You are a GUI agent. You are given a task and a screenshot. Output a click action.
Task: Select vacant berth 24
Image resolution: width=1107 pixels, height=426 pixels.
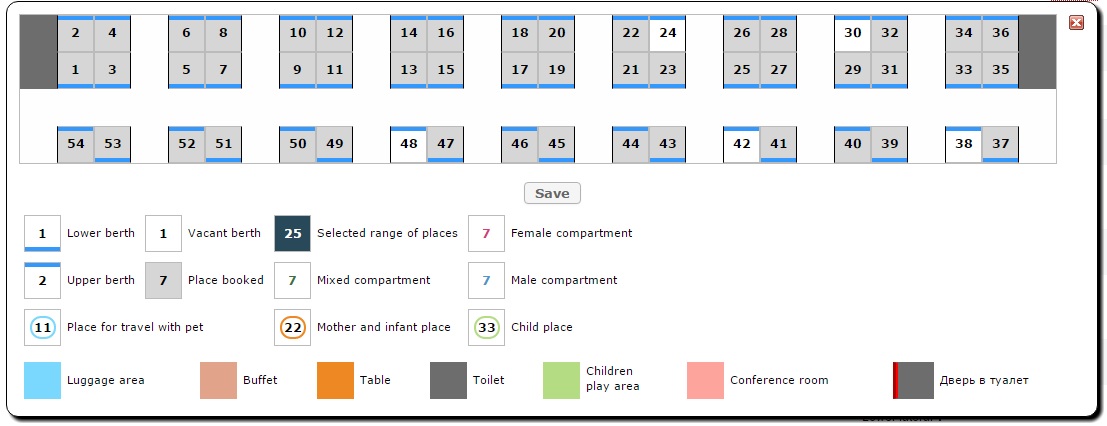click(668, 33)
